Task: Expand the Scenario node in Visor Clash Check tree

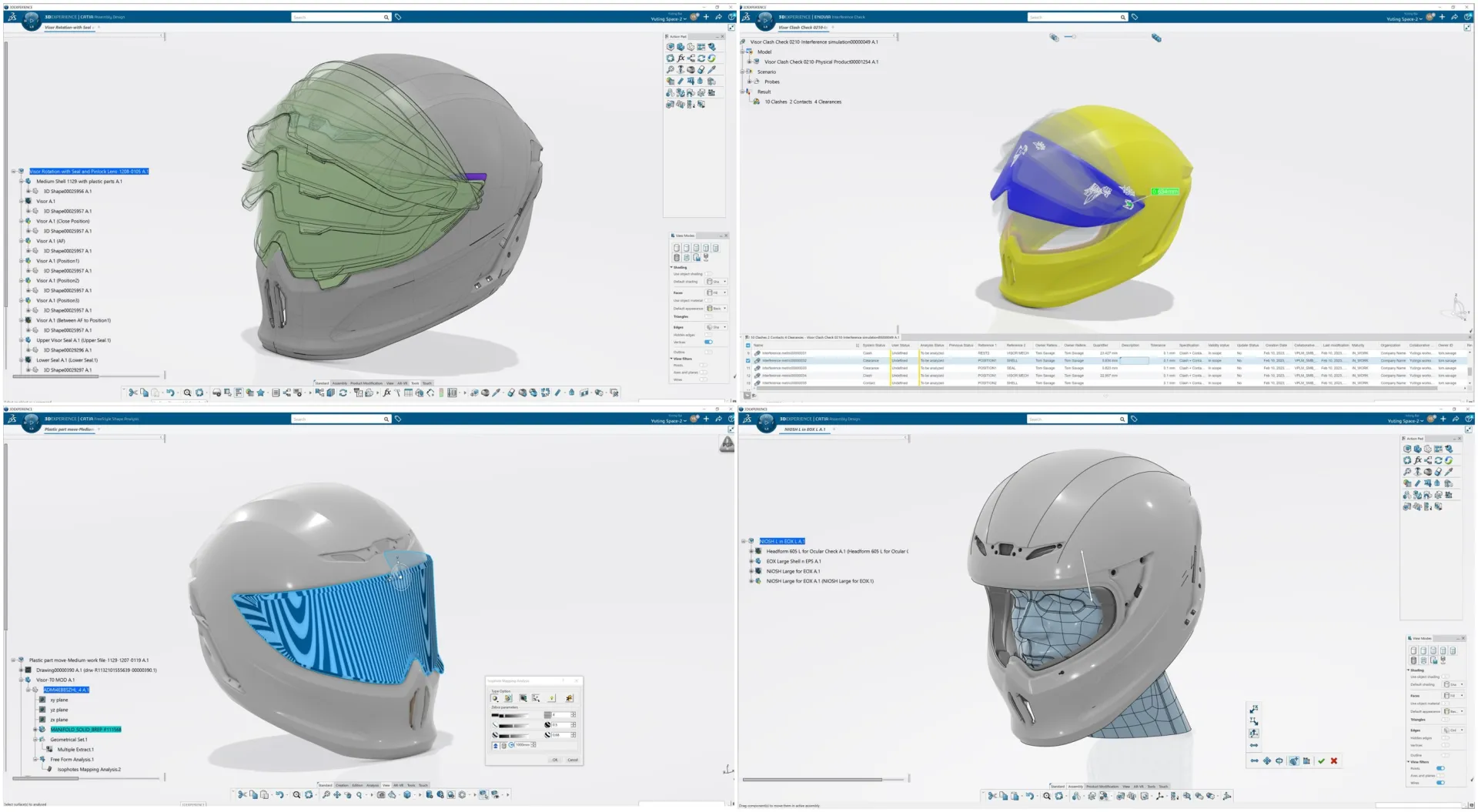Action: [742, 72]
